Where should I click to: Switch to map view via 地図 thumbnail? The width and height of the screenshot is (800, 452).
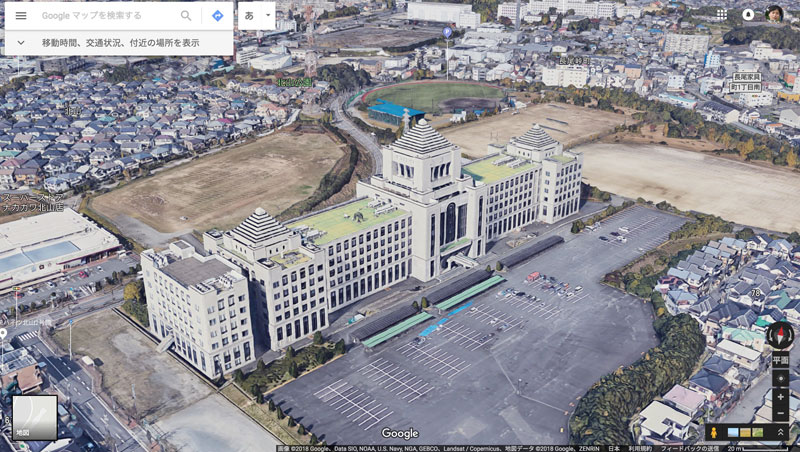(x=34, y=417)
